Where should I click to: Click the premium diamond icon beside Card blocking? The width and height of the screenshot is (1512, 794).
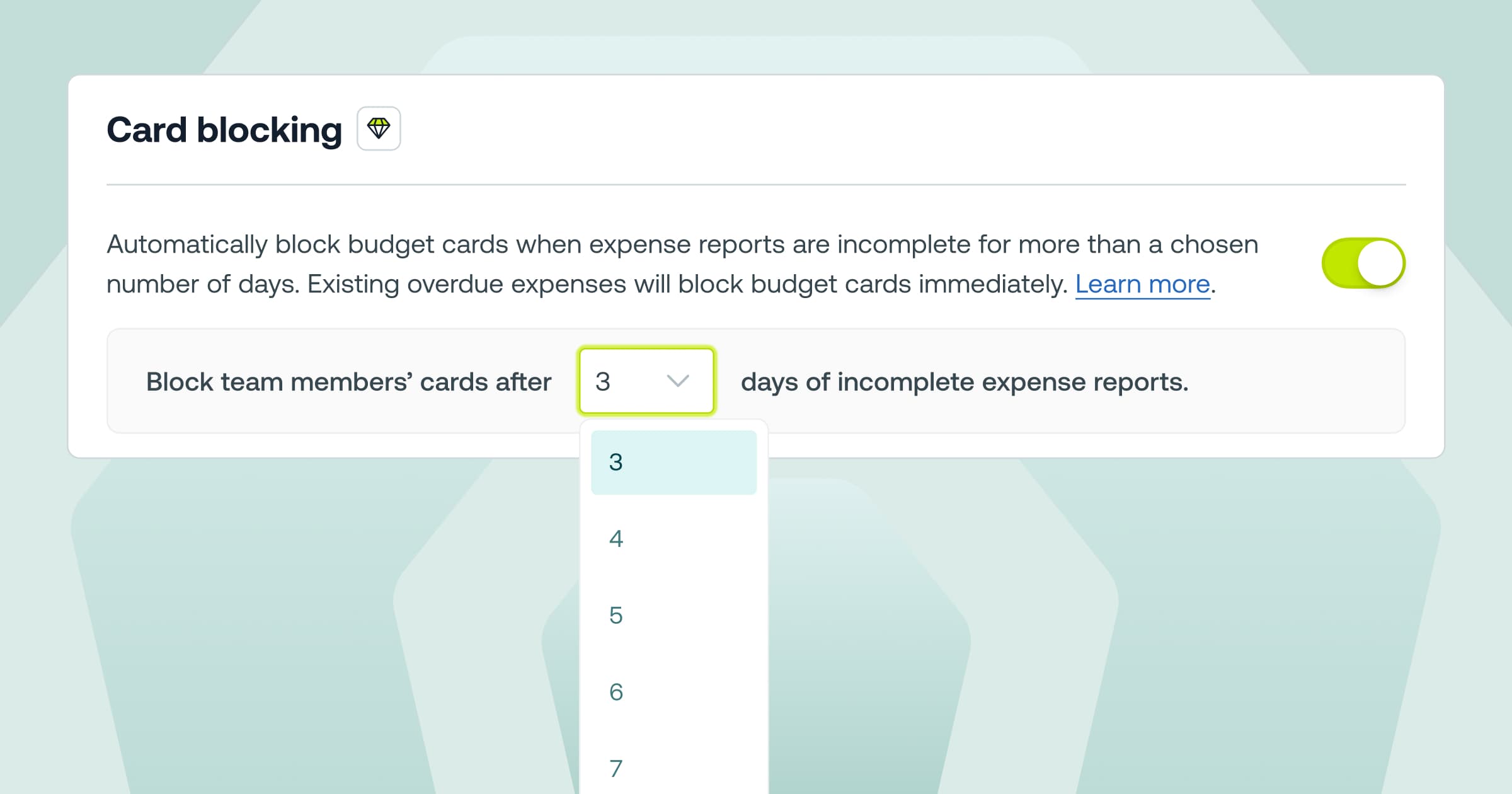(379, 129)
